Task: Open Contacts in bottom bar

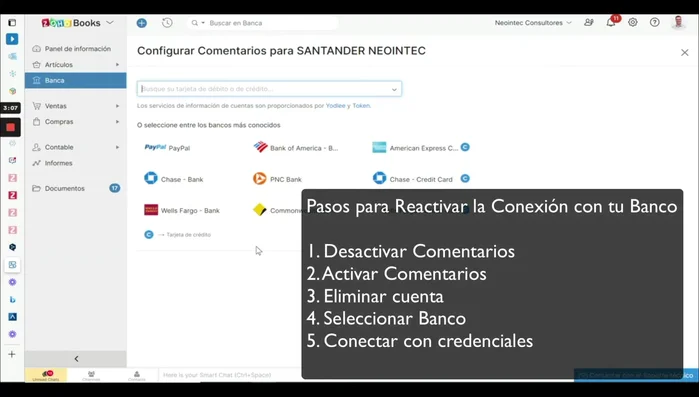Action: point(137,375)
